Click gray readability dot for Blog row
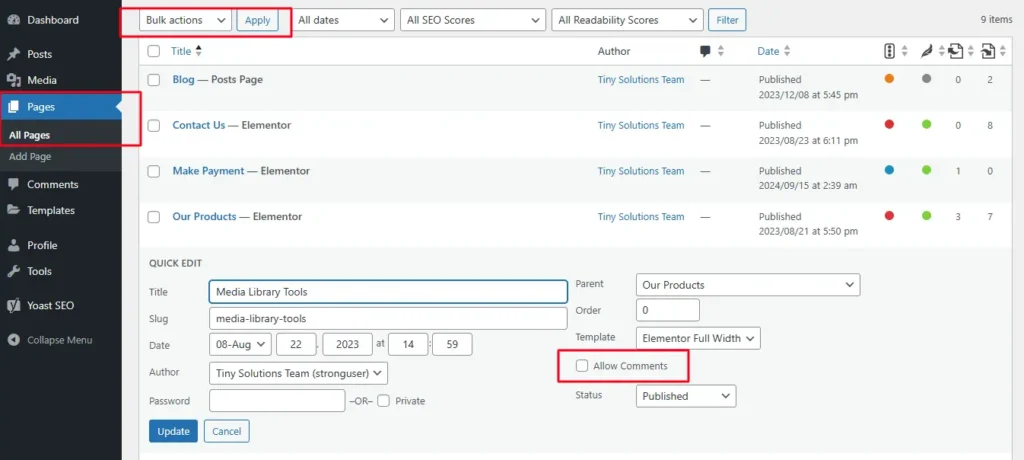 coord(926,78)
